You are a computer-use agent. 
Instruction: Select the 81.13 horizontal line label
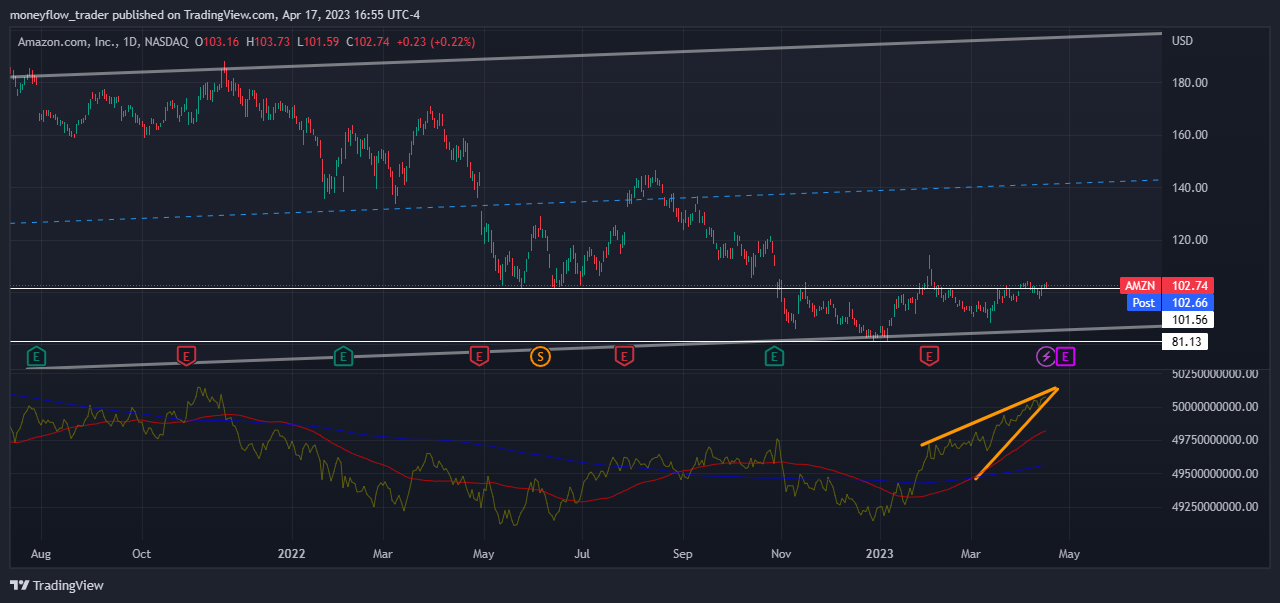[1185, 342]
